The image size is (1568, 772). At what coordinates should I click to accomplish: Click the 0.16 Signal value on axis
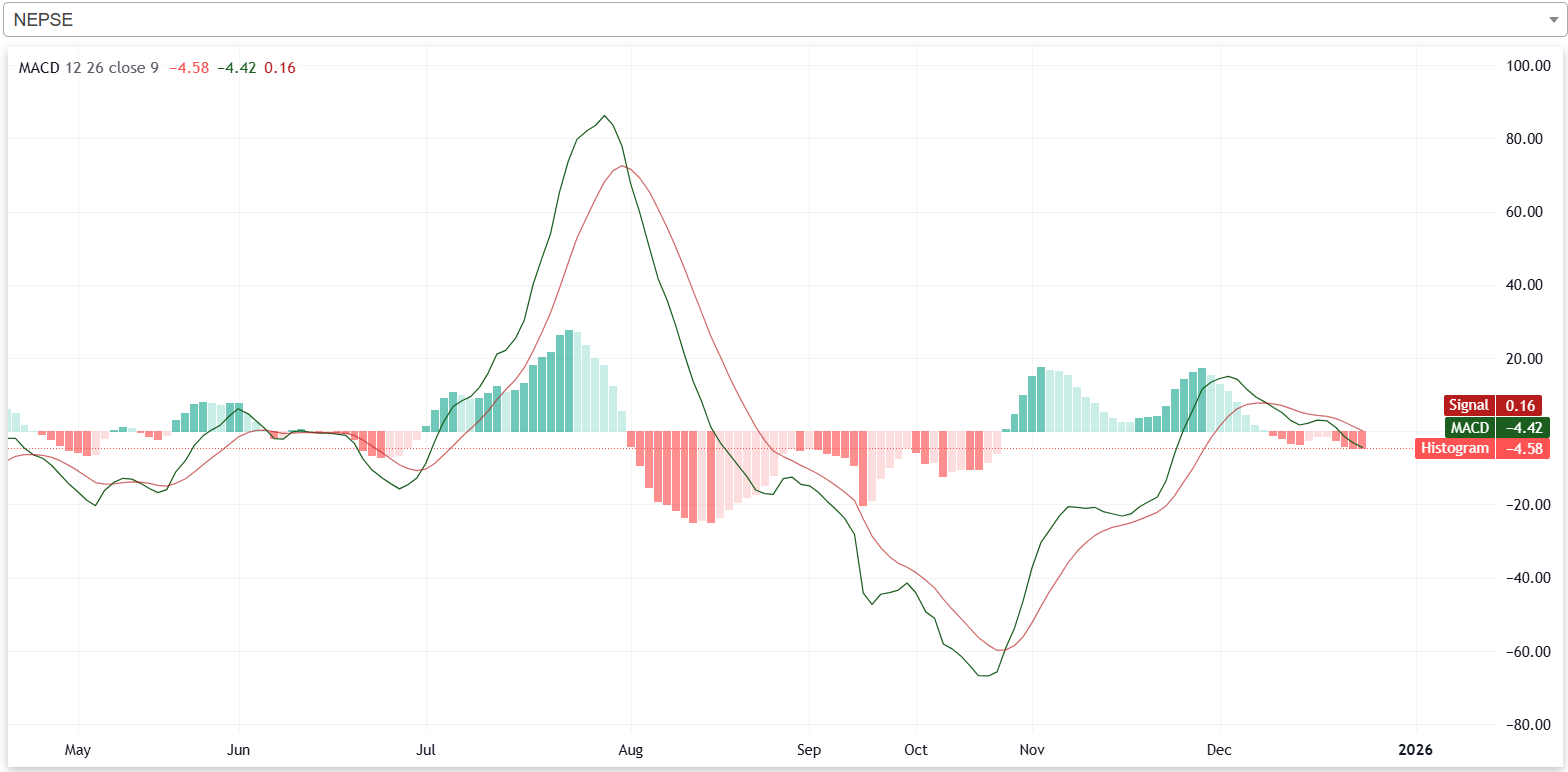point(1520,406)
